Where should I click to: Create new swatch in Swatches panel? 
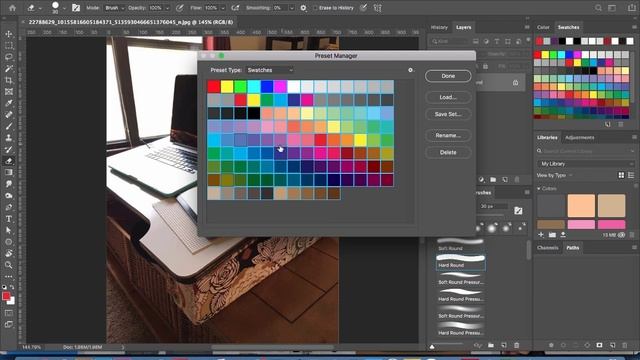pyautogui.click(x=608, y=124)
